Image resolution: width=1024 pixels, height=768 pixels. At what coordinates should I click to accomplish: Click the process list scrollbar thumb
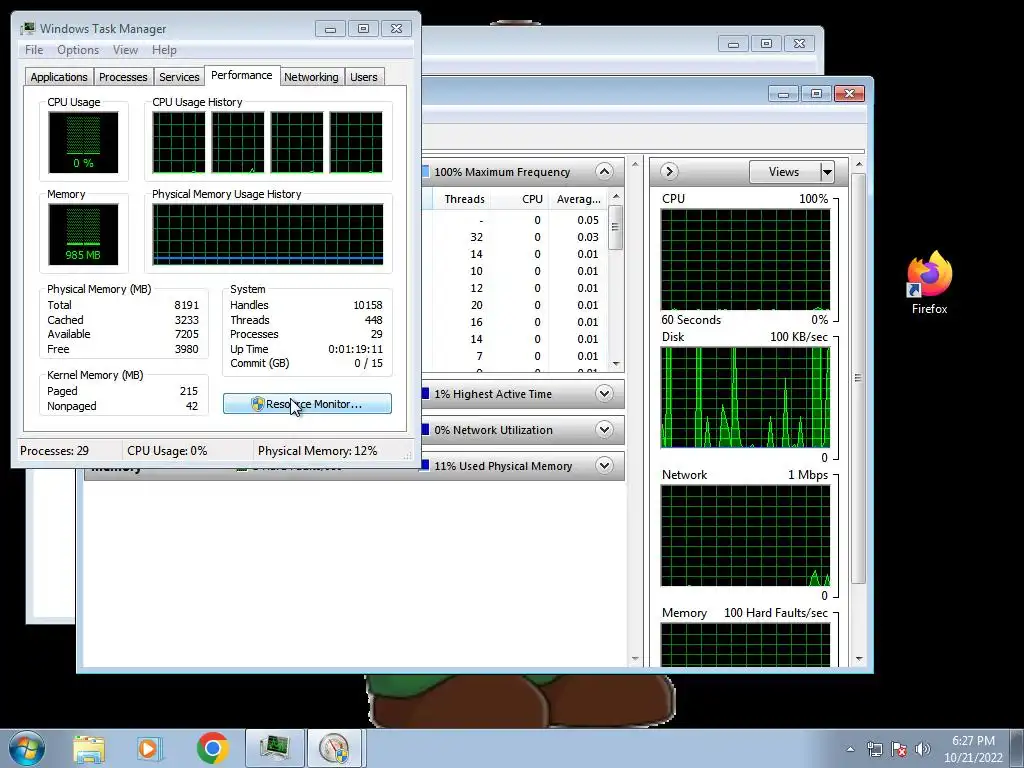615,227
